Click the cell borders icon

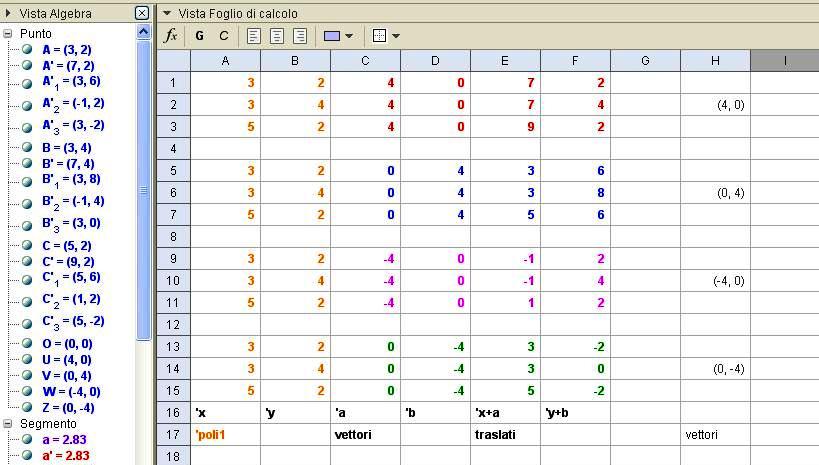tap(380, 36)
